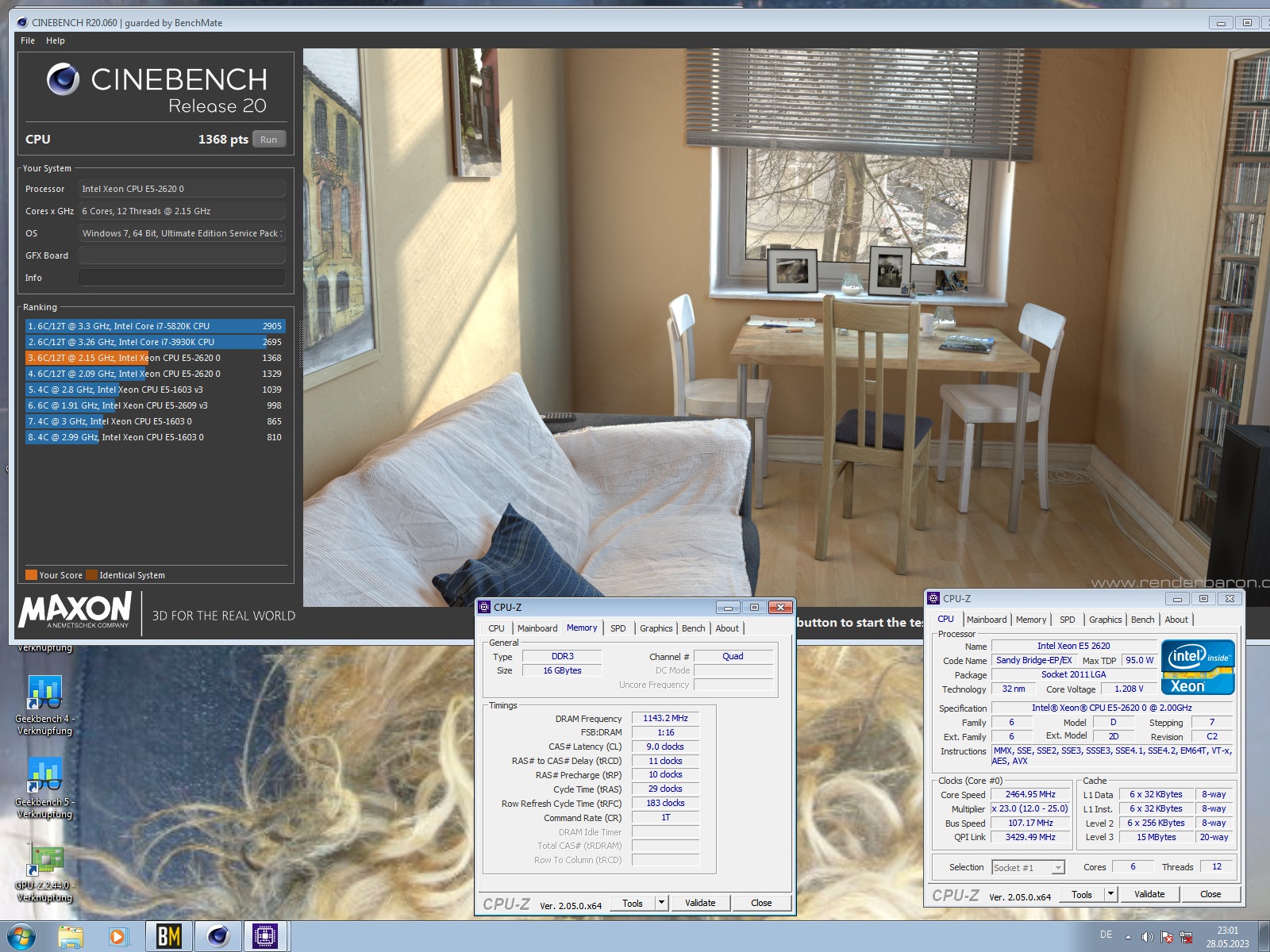Click Close button in the right CPU-Z window

(x=1210, y=894)
